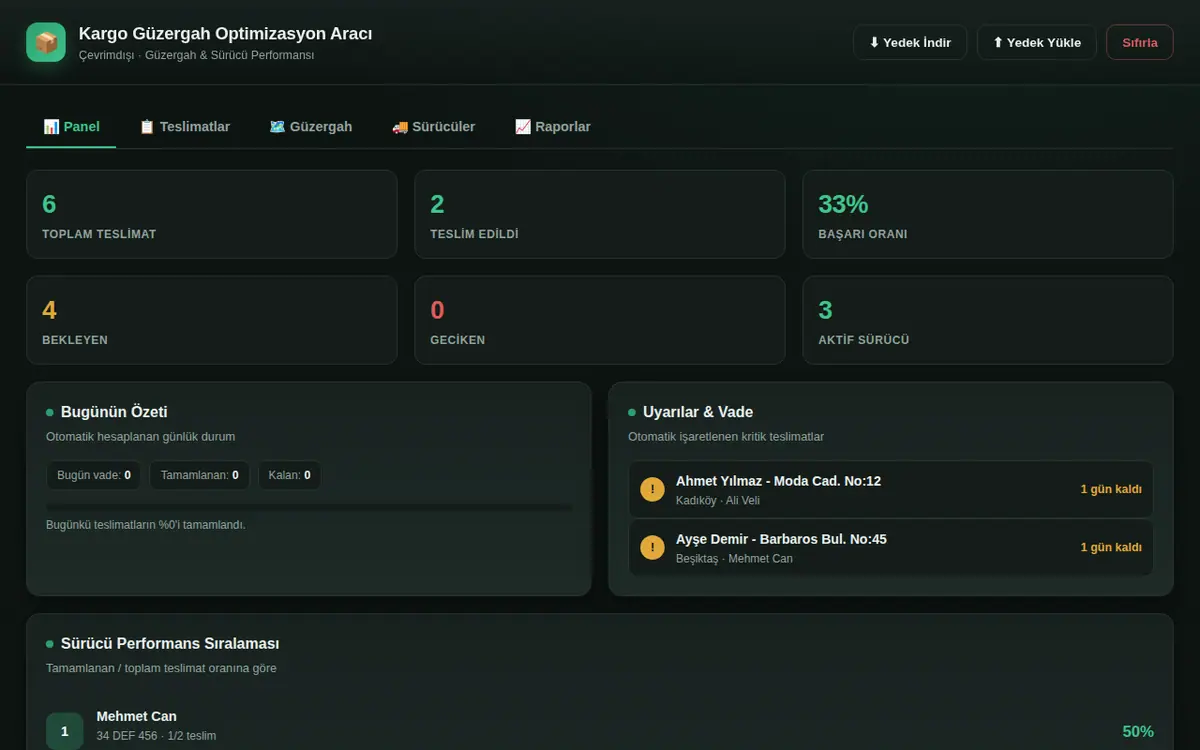Select the Toplam Teslimat stat card

click(x=212, y=214)
